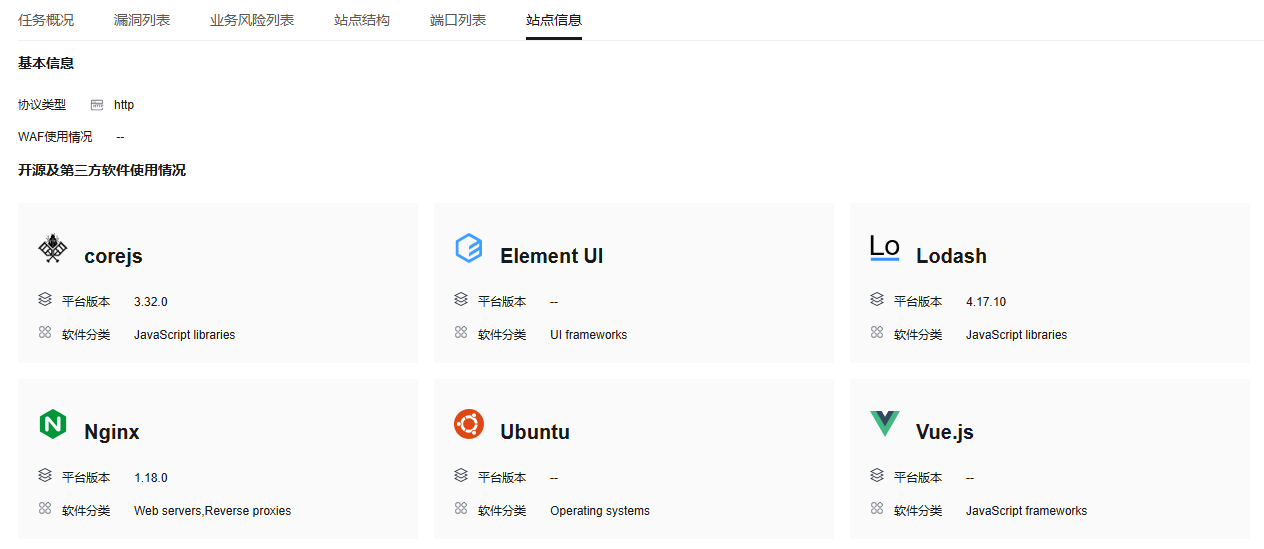Click the Element UI hexagon logo
Image resolution: width=1264 pixels, height=549 pixels.
[x=469, y=248]
